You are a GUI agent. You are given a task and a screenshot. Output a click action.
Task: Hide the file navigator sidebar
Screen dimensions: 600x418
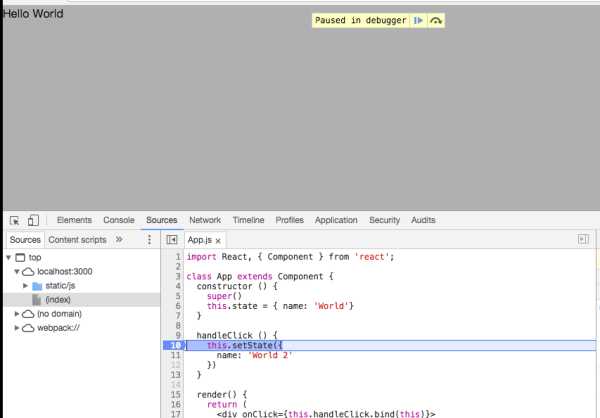172,240
